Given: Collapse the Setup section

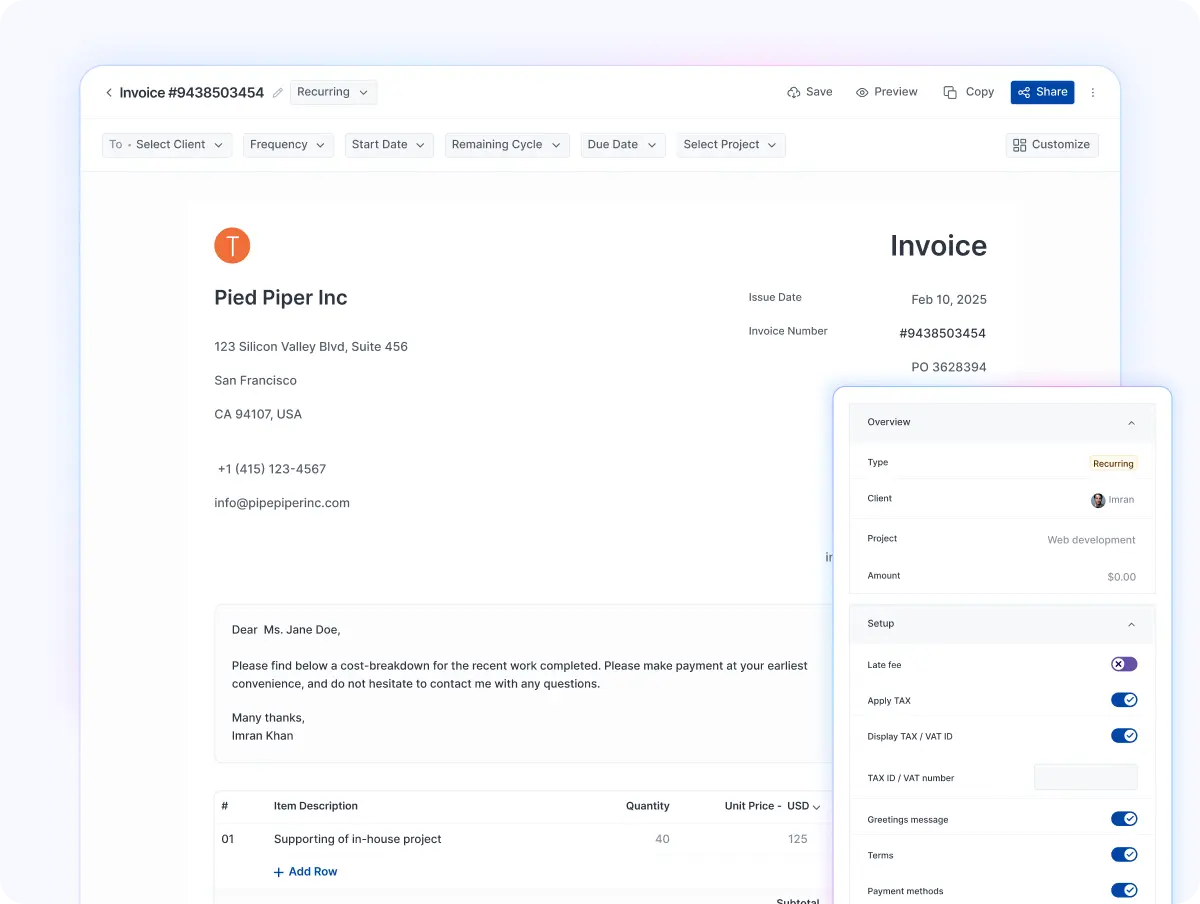Looking at the screenshot, I should click(x=1131, y=625).
